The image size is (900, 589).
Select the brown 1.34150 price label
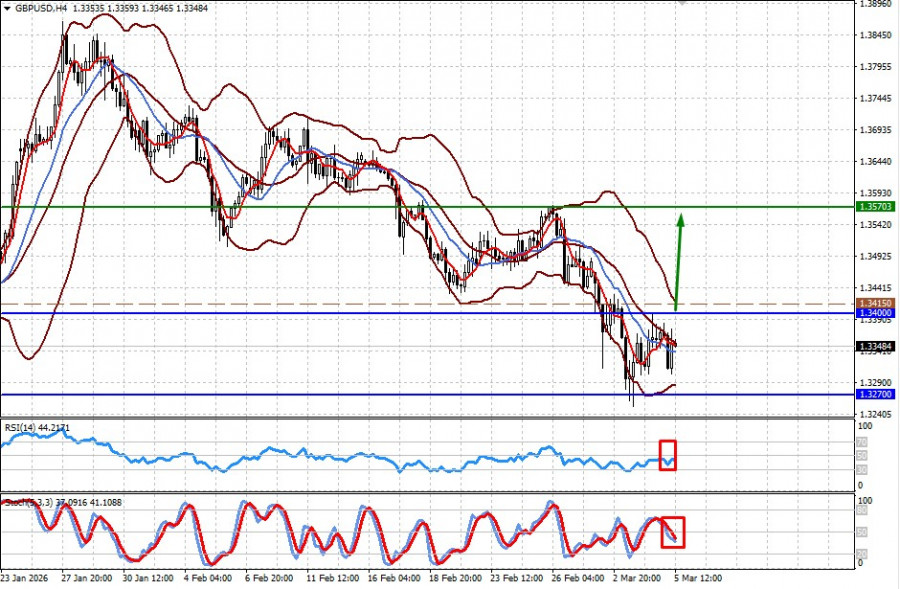pyautogui.click(x=875, y=303)
